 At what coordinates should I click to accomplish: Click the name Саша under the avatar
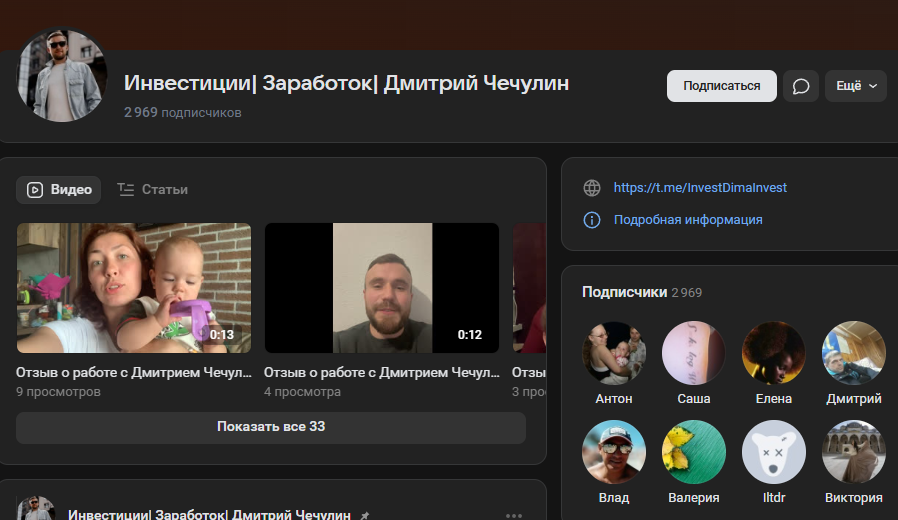[694, 399]
